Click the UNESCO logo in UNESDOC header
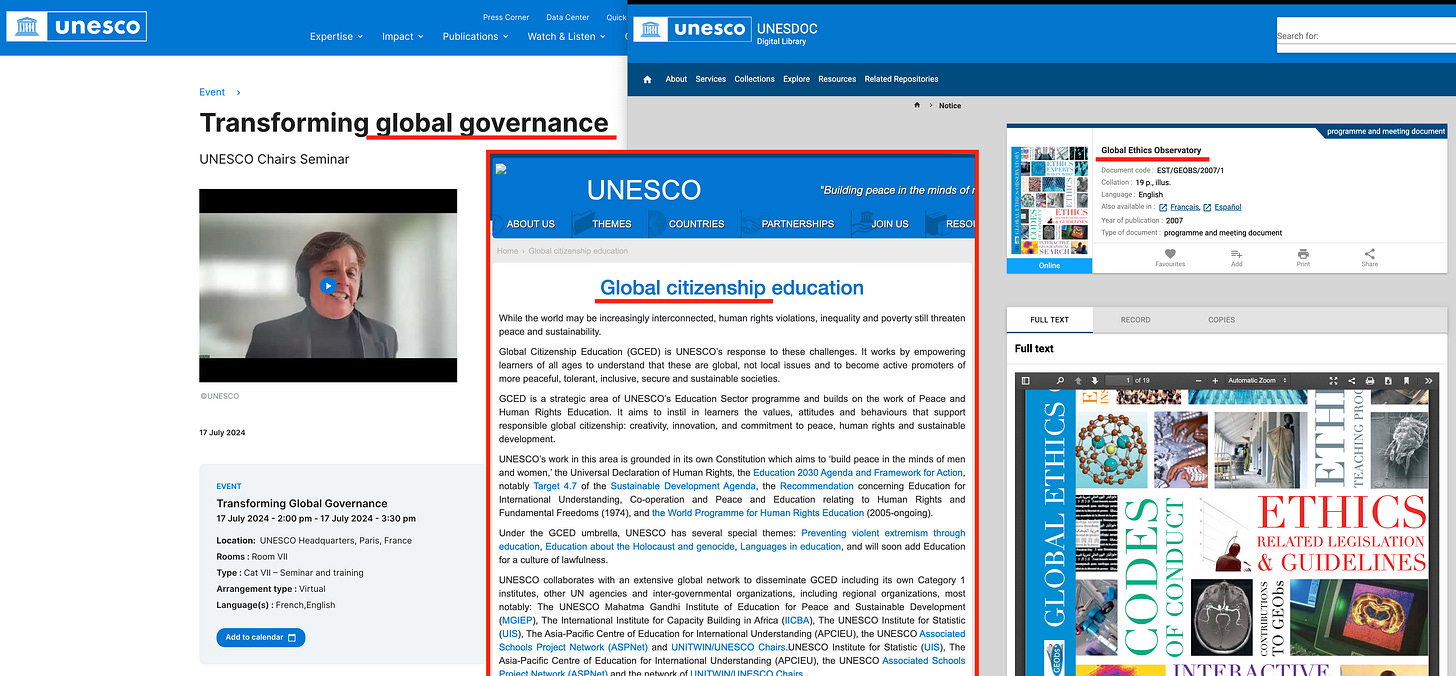Viewport: 1456px width, 676px height. tap(692, 30)
